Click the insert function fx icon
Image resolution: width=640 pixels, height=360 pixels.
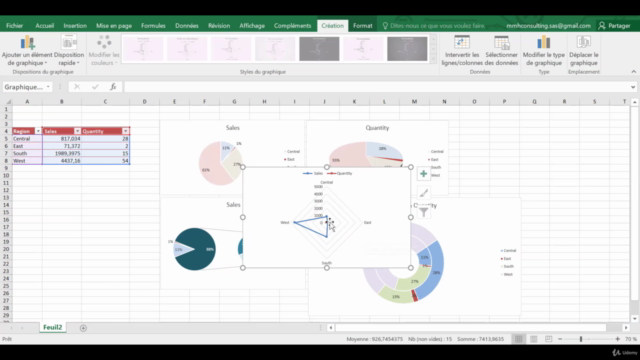click(x=113, y=87)
